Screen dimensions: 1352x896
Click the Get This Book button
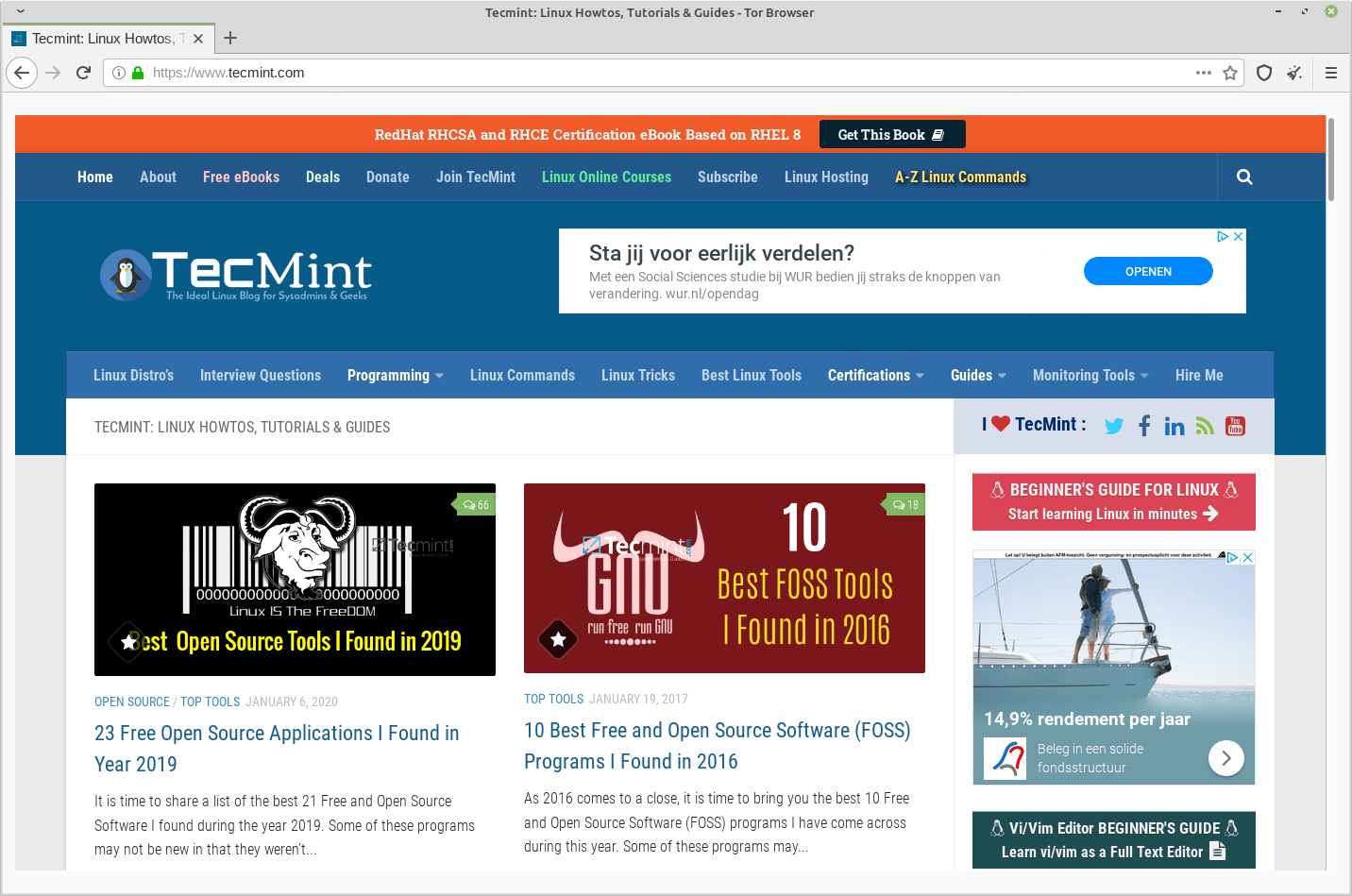click(x=892, y=134)
